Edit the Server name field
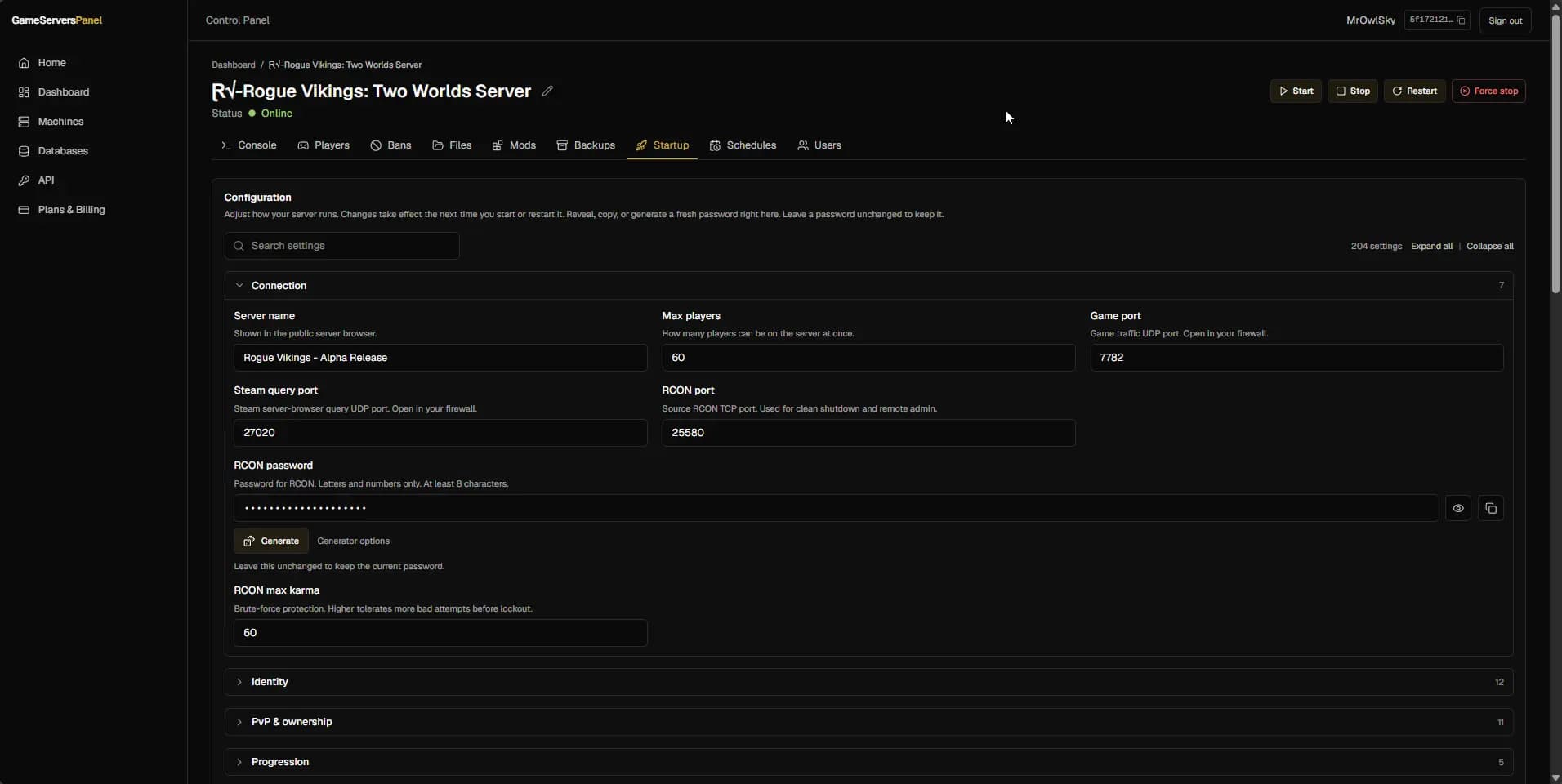1562x784 pixels. coord(440,358)
